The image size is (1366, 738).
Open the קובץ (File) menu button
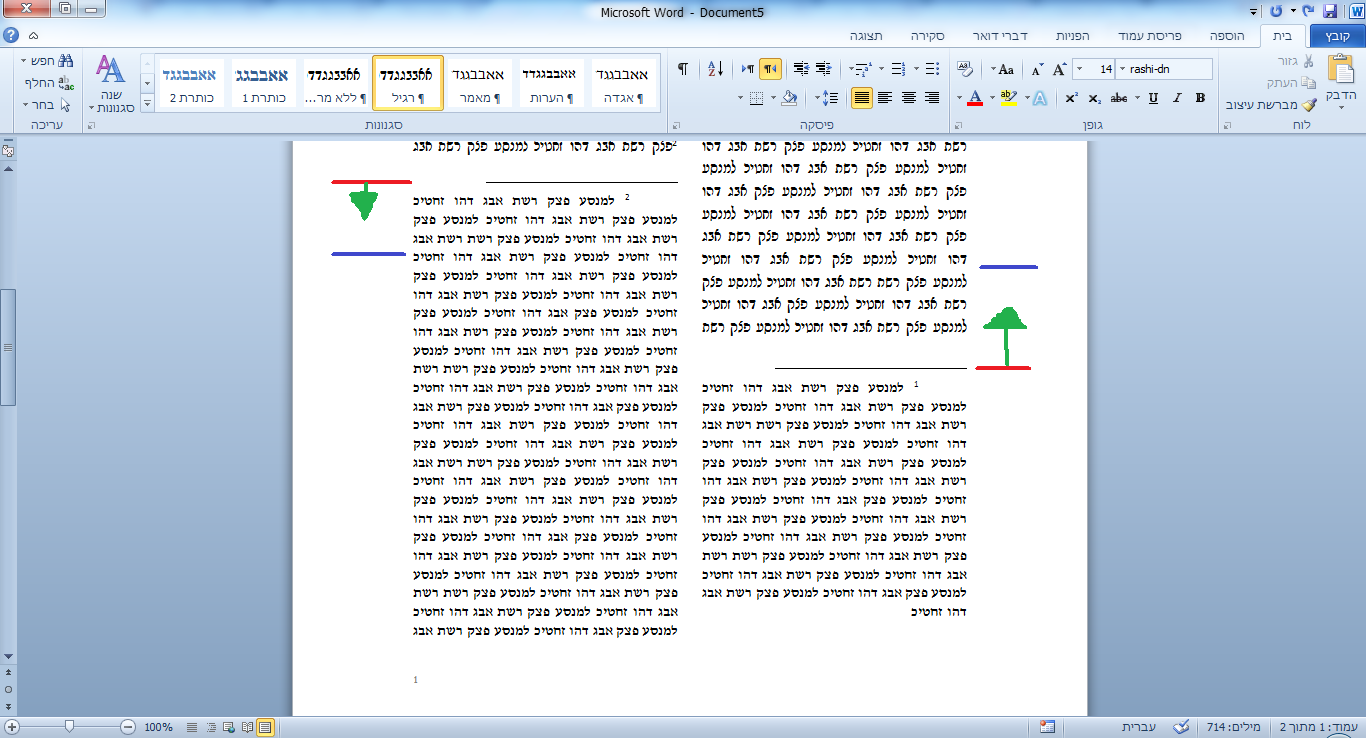1336,36
